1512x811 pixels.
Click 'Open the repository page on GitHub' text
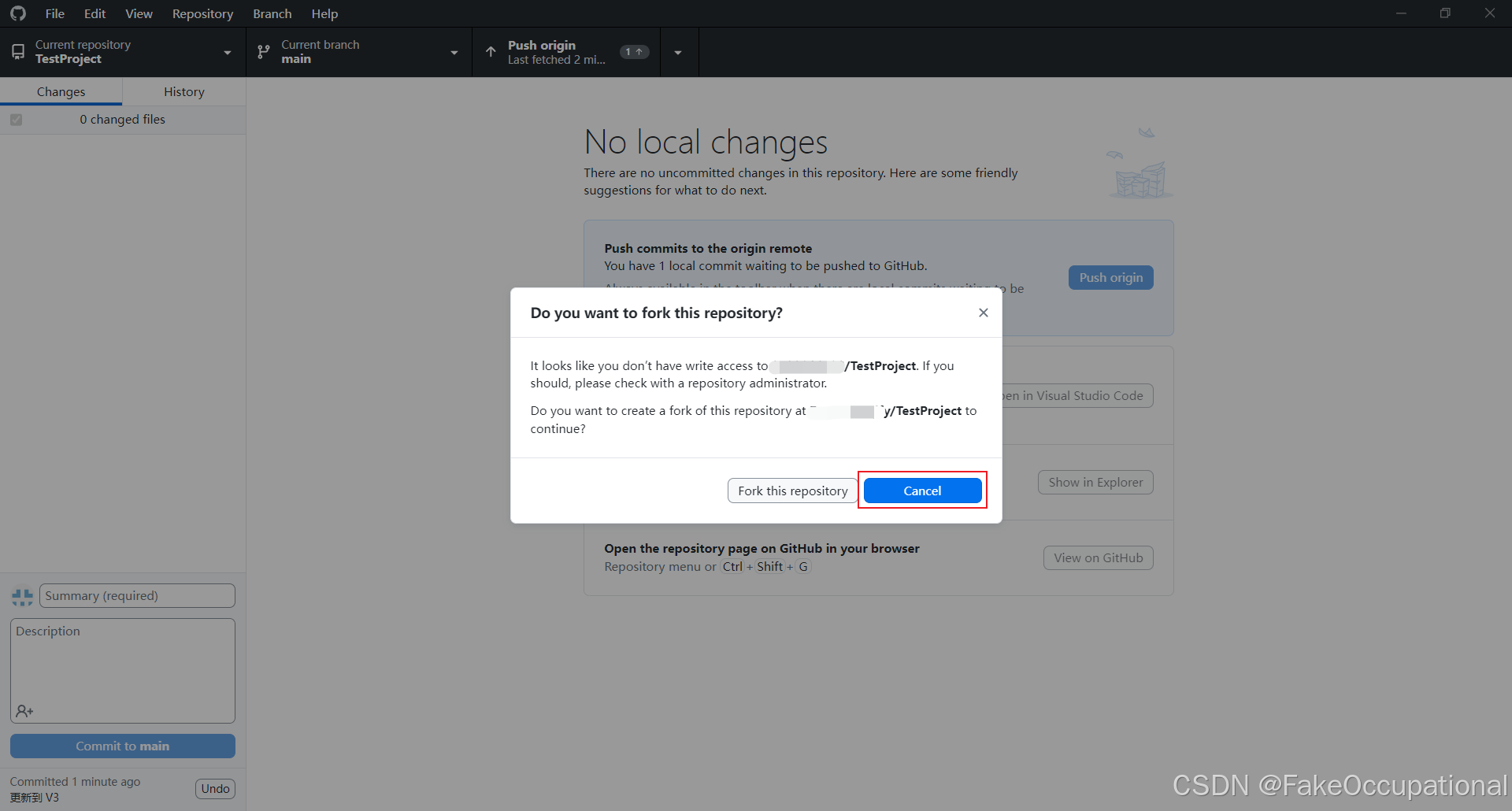coord(762,548)
